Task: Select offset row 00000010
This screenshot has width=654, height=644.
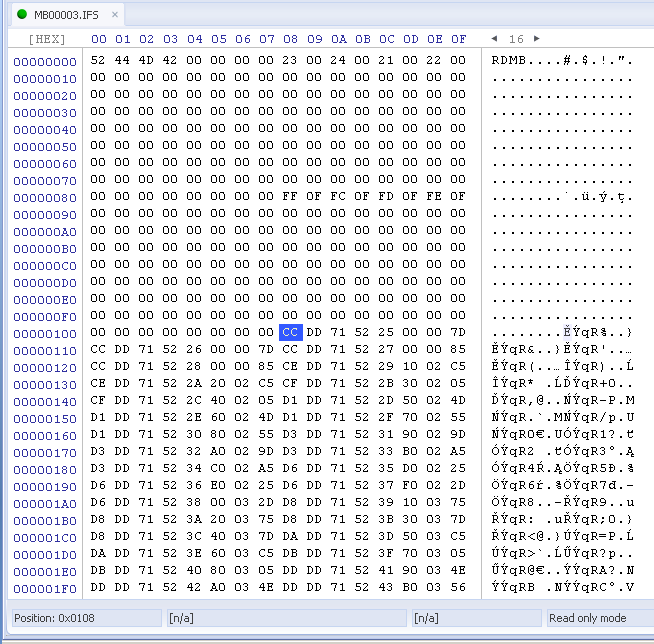Action: click(45, 79)
